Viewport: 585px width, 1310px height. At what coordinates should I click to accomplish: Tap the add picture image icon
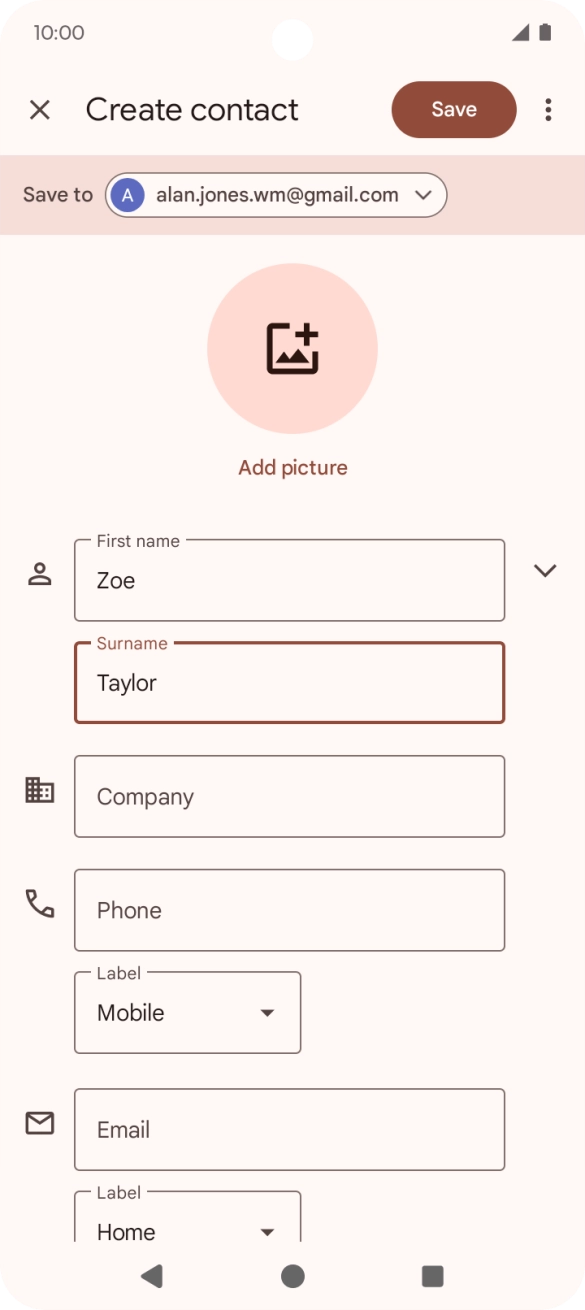click(292, 348)
